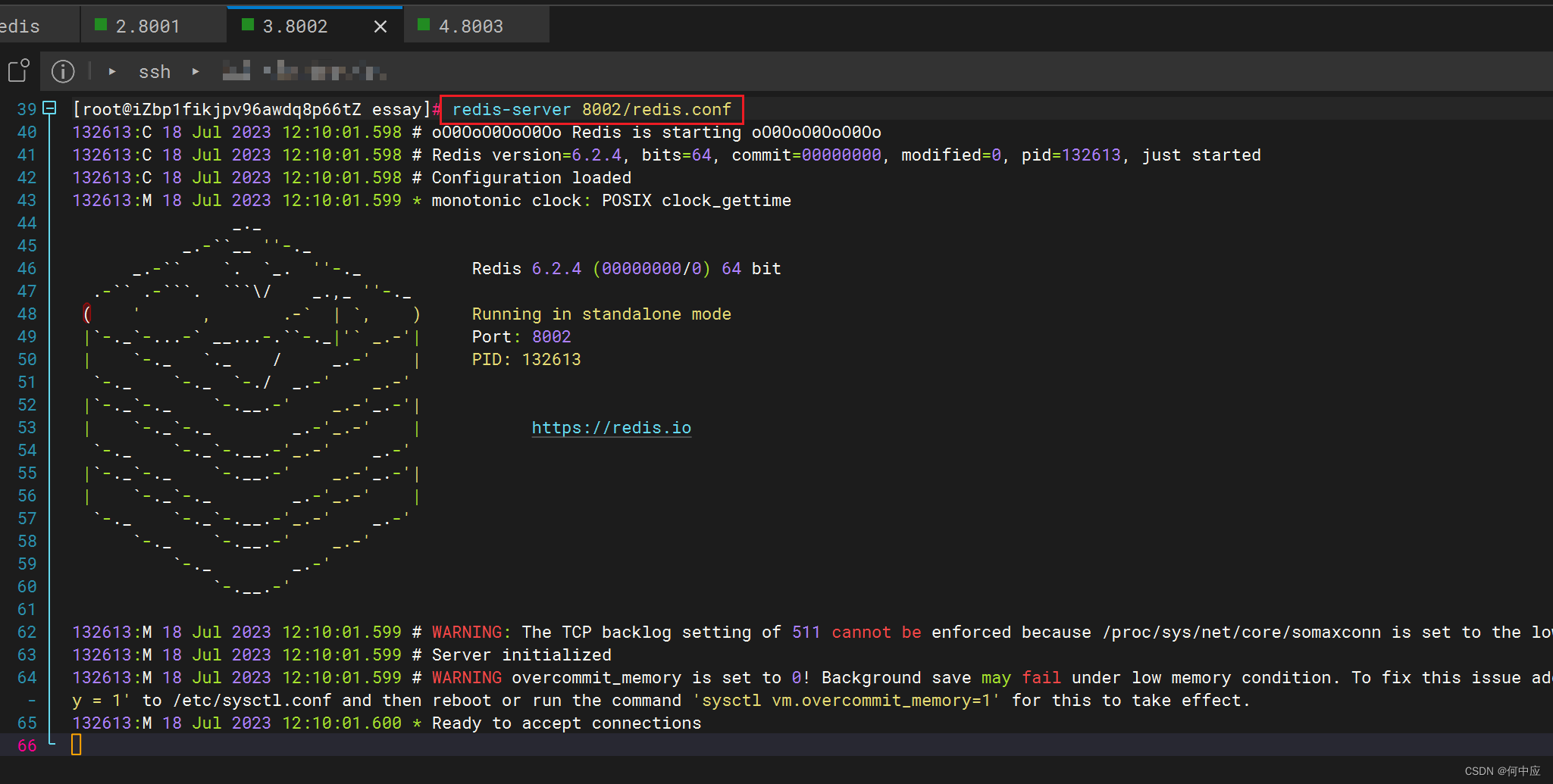Click the PID: 132613 text

click(x=526, y=360)
